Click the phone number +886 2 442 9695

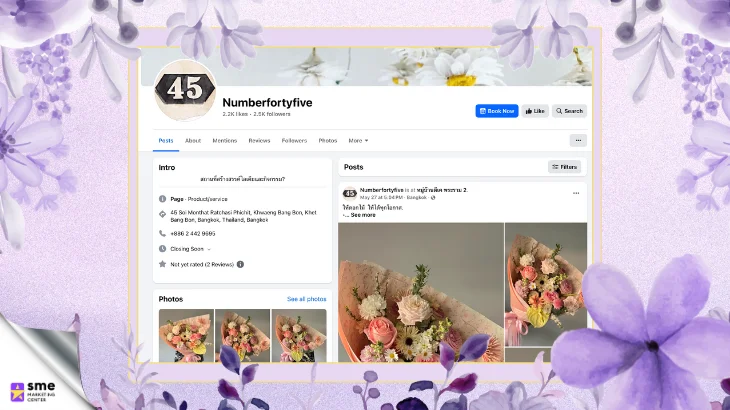click(193, 234)
